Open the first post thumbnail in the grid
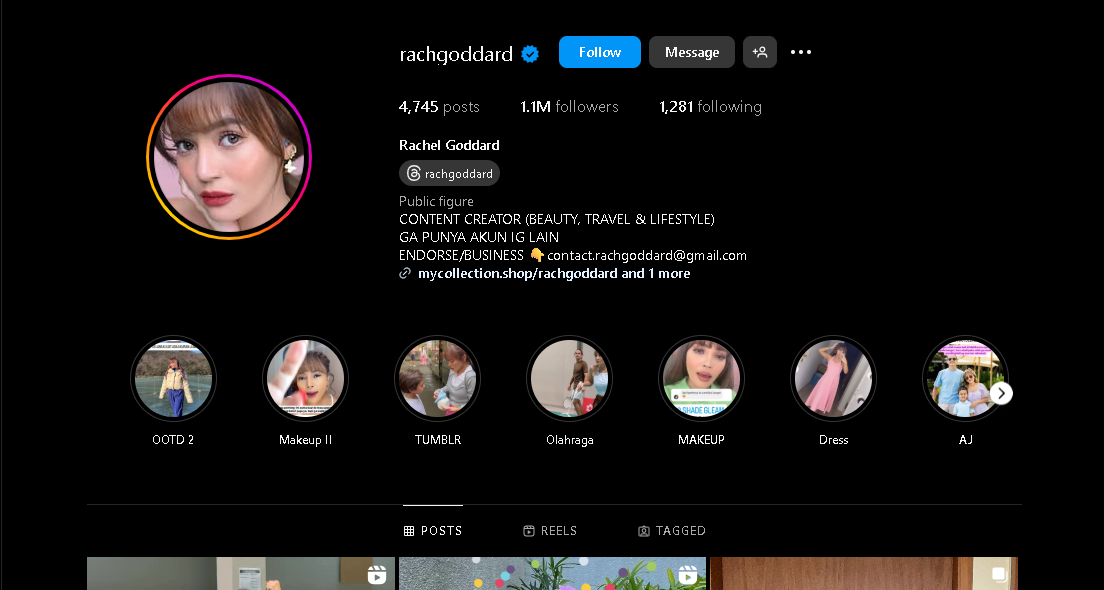Image resolution: width=1104 pixels, height=590 pixels. click(241, 574)
